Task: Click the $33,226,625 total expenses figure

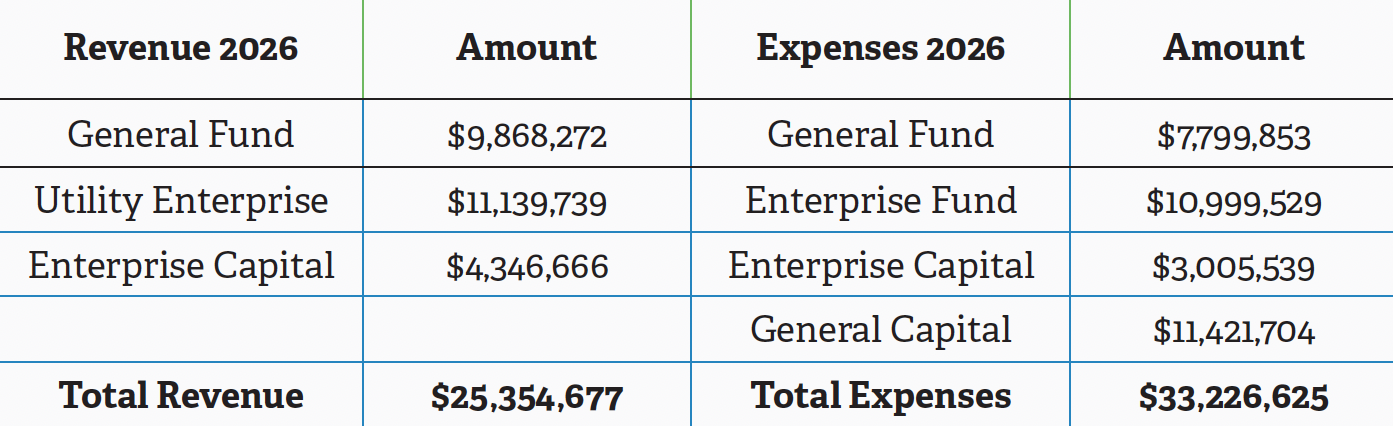Action: 1233,398
